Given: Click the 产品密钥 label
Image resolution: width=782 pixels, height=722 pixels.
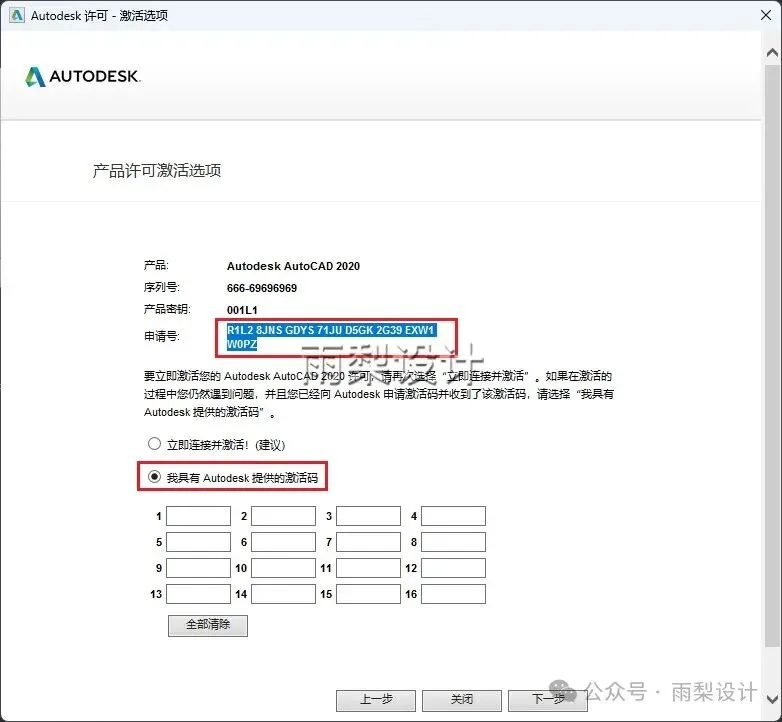Looking at the screenshot, I should click(168, 309).
